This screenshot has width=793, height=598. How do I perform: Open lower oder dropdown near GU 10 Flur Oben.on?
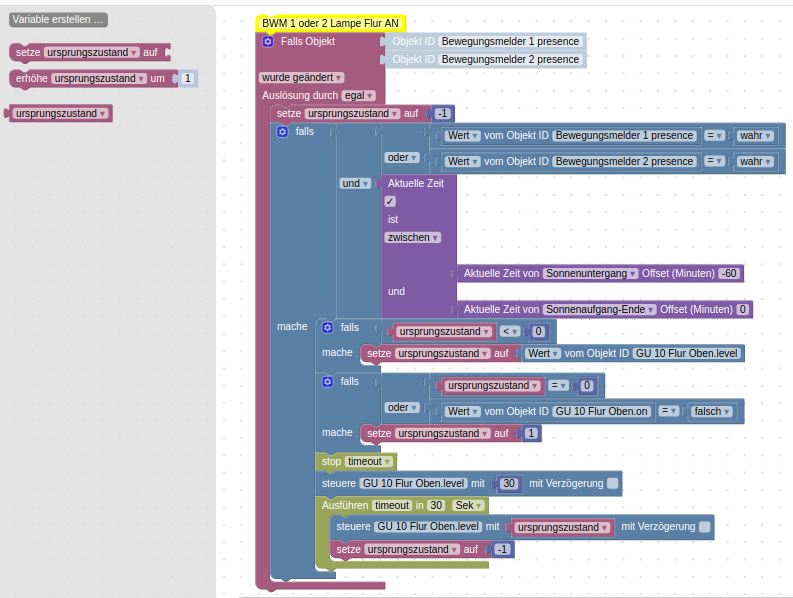402,407
